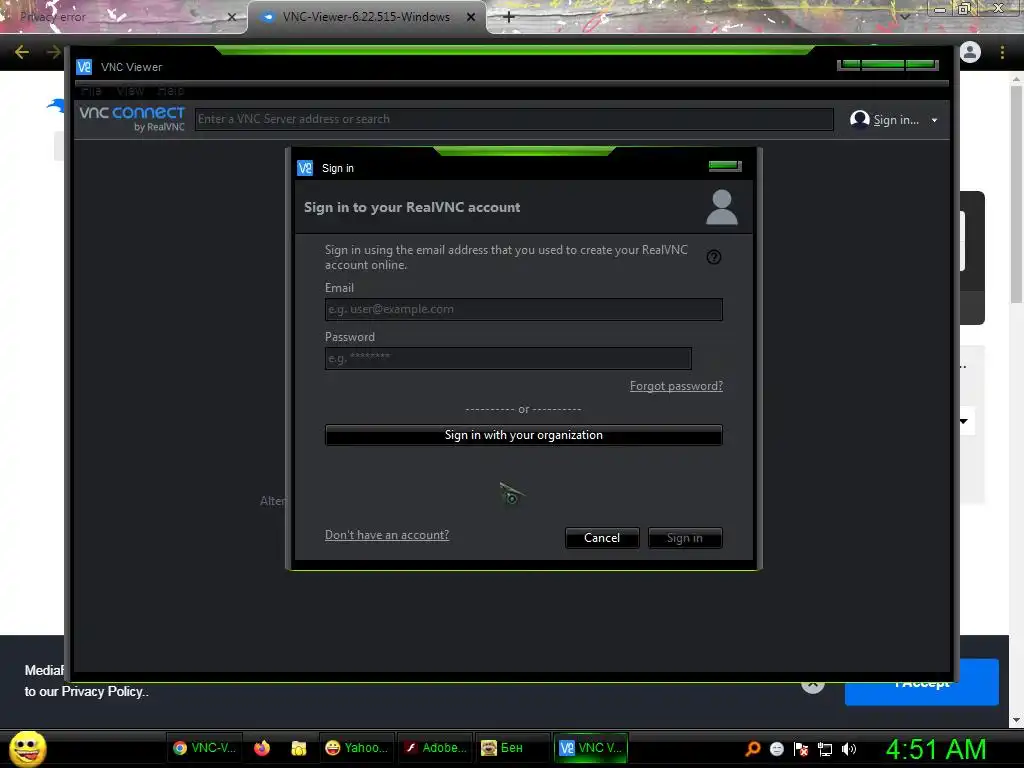Click the Sign in account icon in VNC Viewer toolbar
The height and width of the screenshot is (768, 1024).
859,120
